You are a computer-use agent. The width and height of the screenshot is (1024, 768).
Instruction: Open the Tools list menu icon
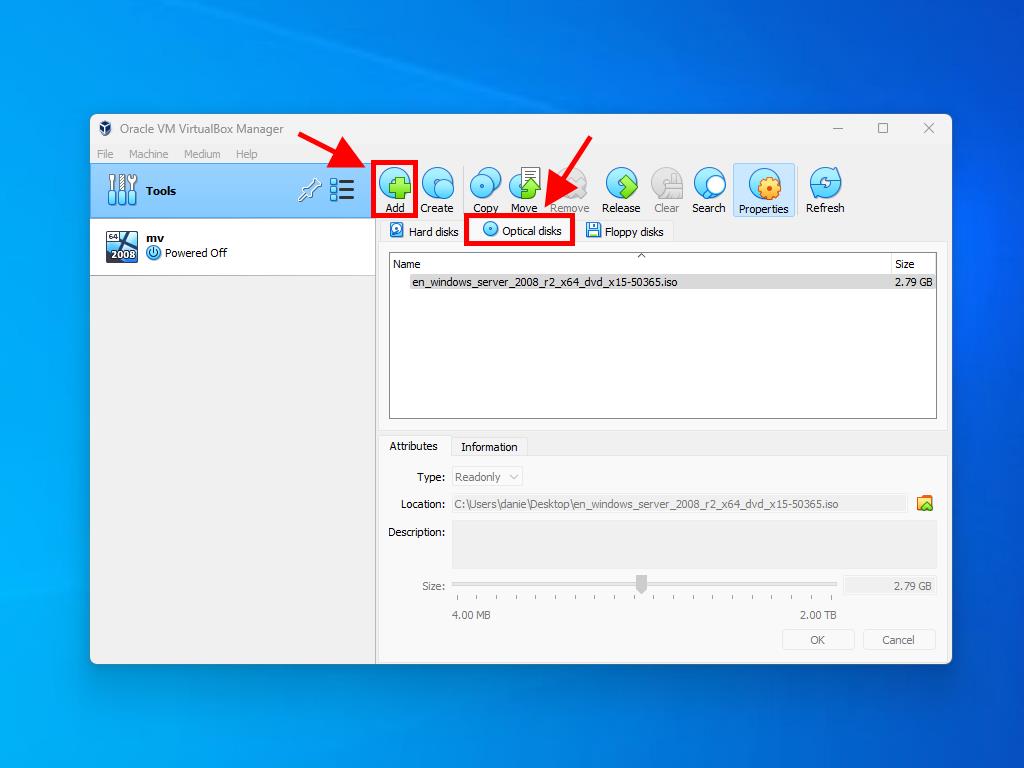342,190
